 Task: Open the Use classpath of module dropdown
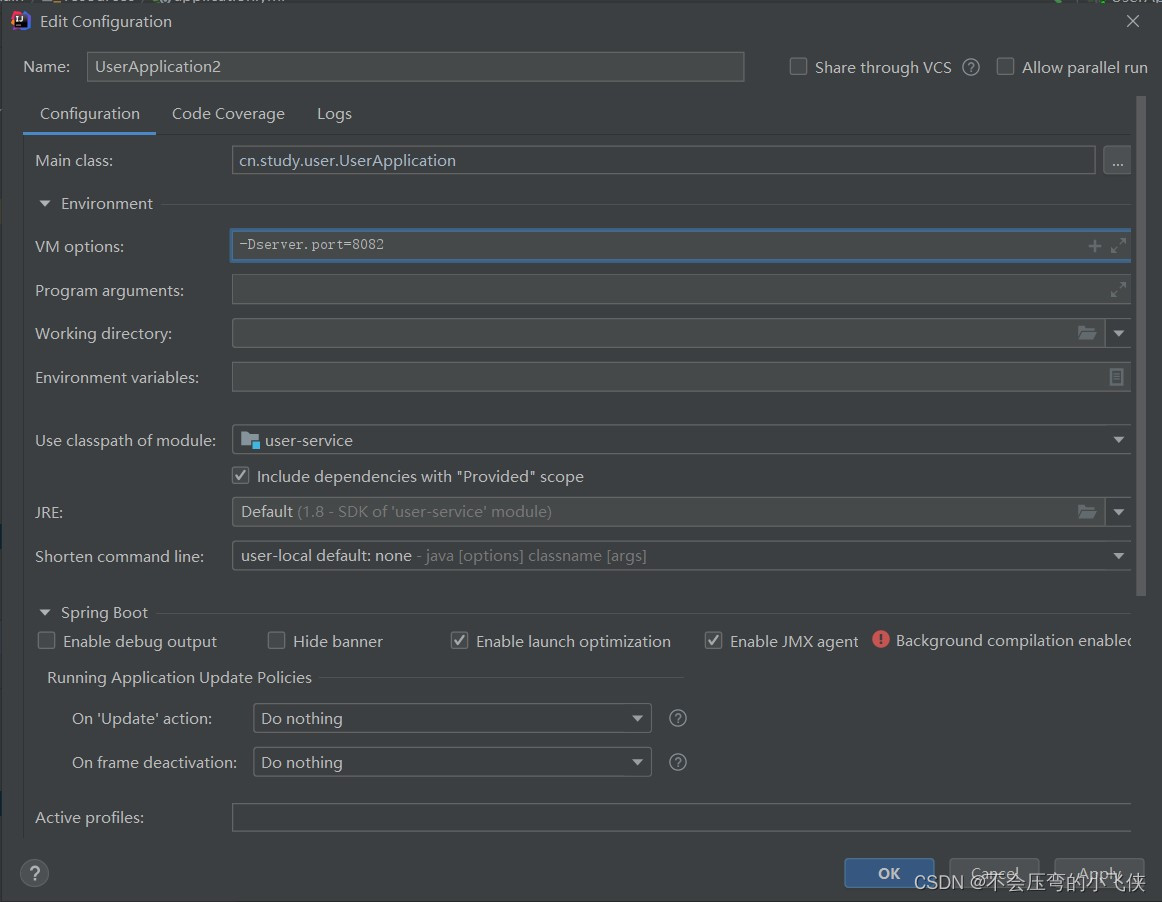tap(1118, 440)
